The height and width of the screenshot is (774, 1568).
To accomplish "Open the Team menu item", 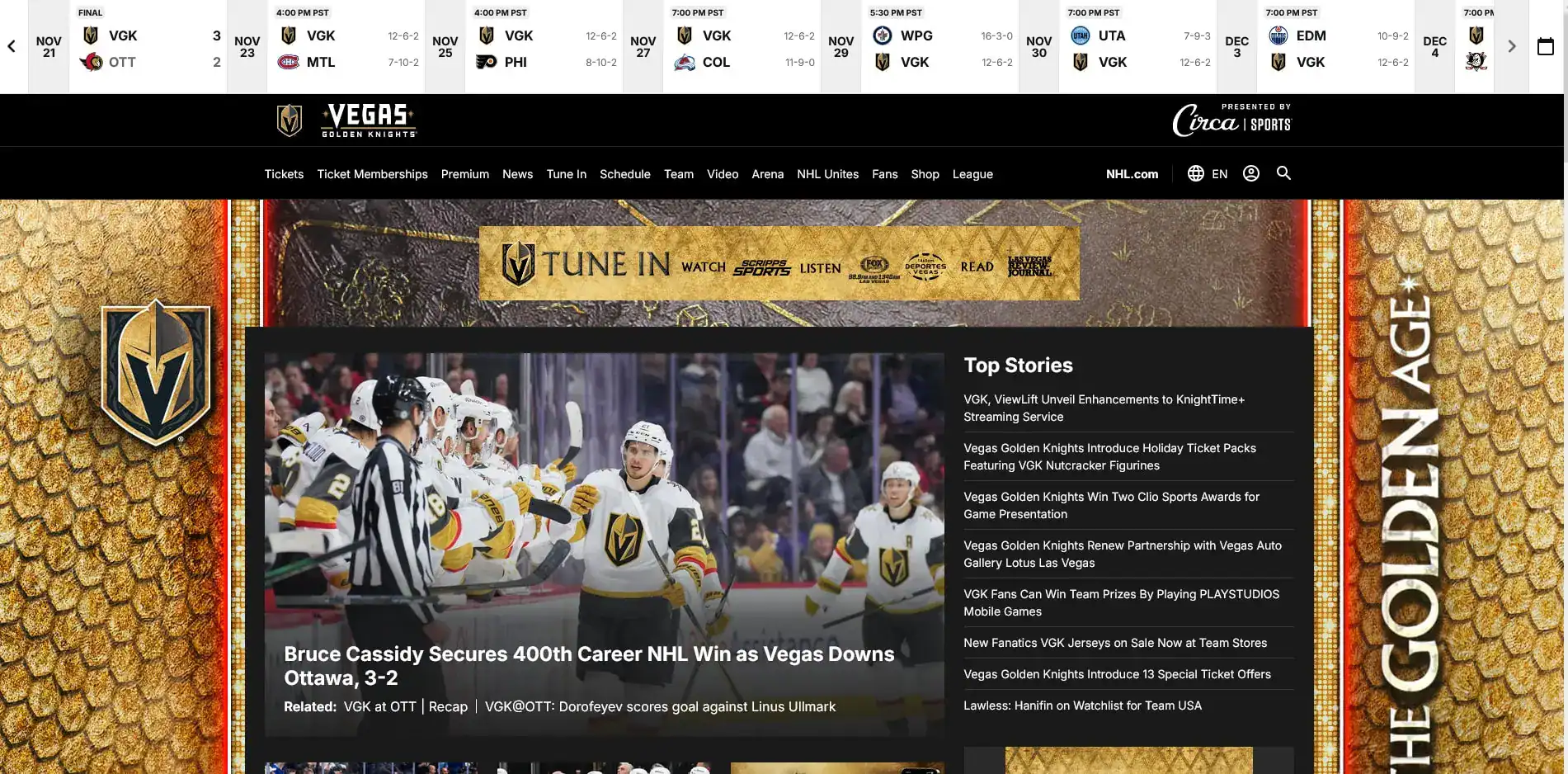I will click(x=679, y=174).
